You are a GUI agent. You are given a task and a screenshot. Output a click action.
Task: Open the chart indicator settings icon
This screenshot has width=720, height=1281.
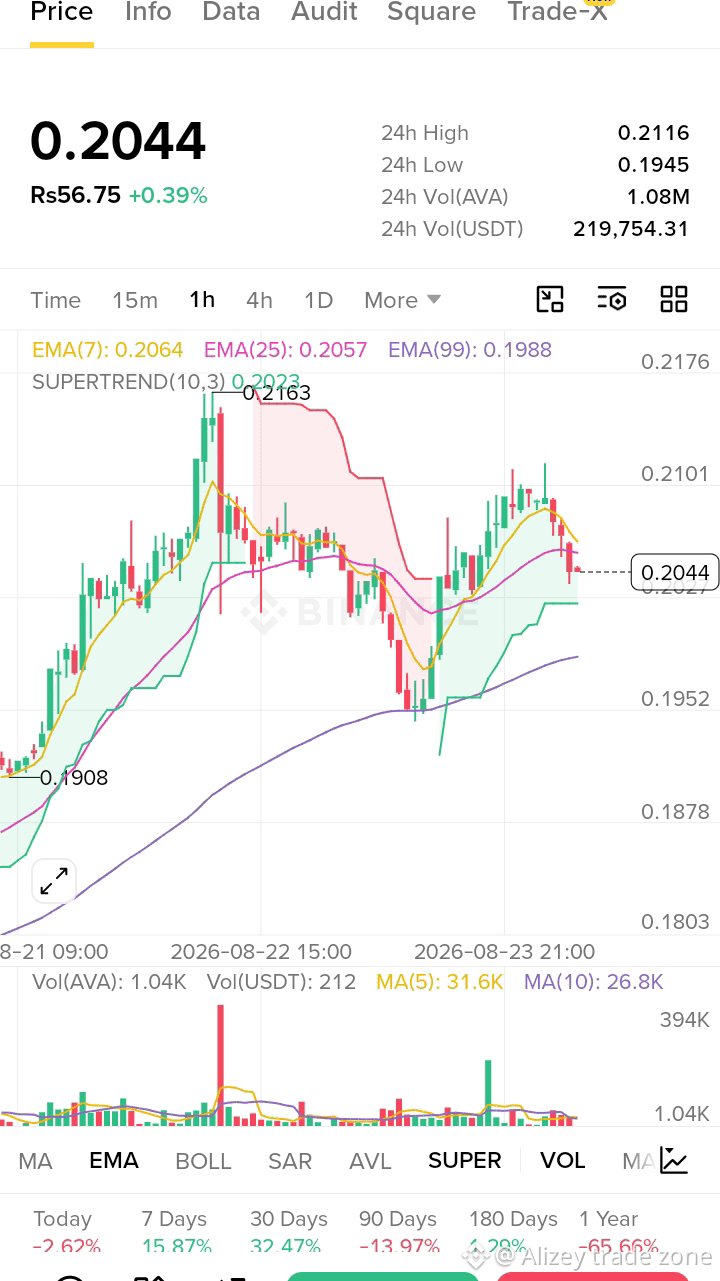point(612,299)
